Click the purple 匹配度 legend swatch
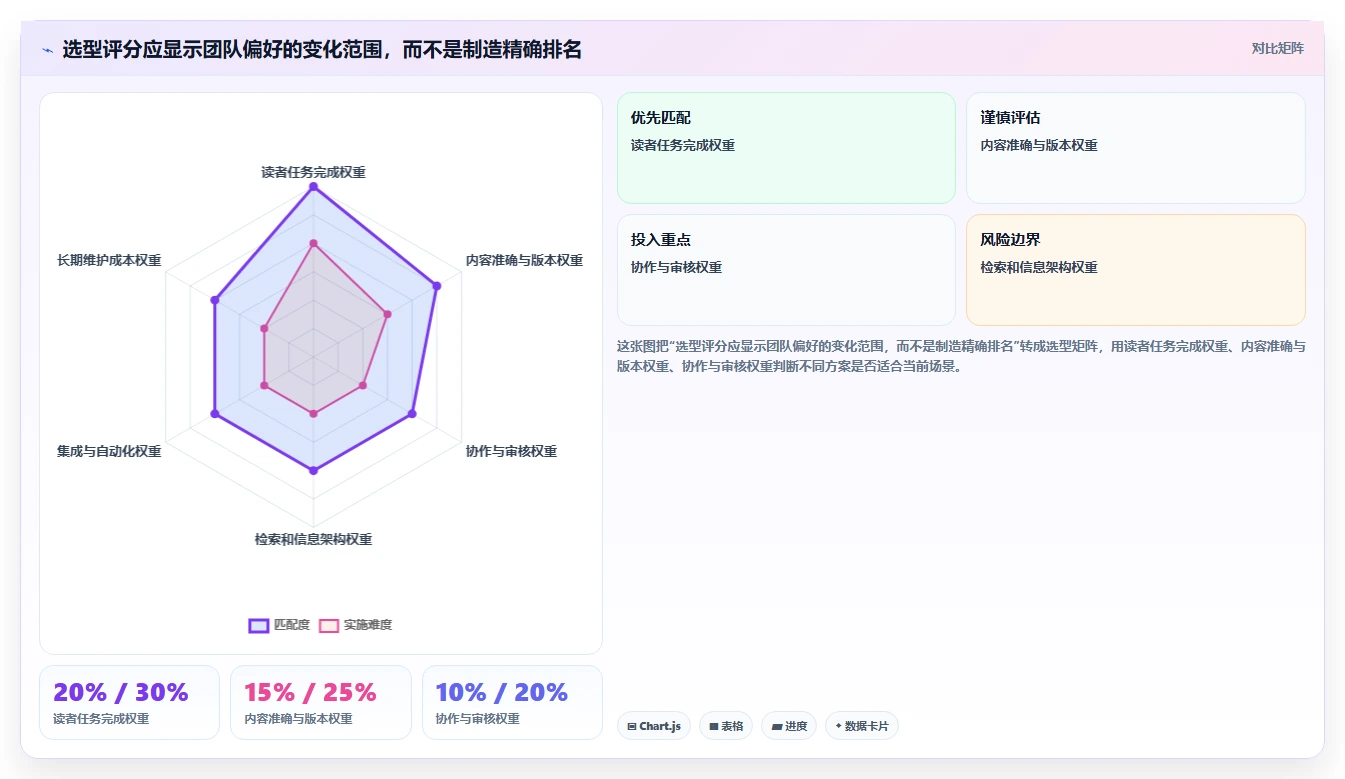 point(258,625)
